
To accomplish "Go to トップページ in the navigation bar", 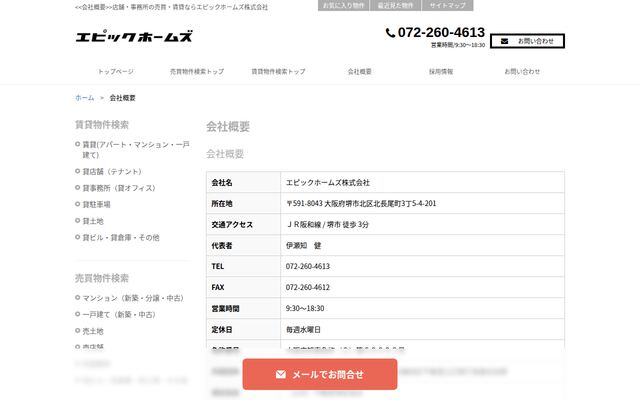I will point(116,71).
